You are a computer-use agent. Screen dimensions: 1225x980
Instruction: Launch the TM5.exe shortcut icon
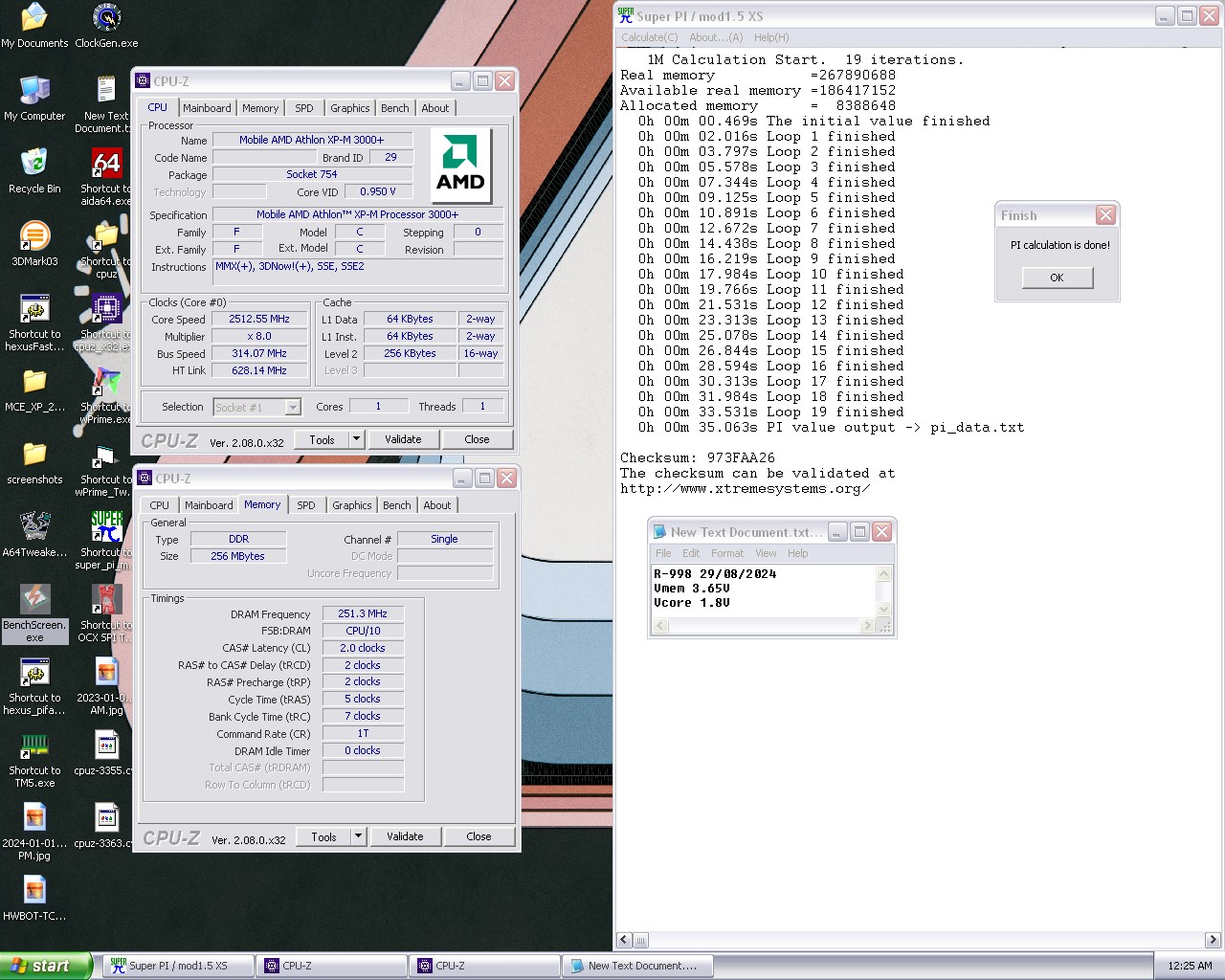coord(34,758)
